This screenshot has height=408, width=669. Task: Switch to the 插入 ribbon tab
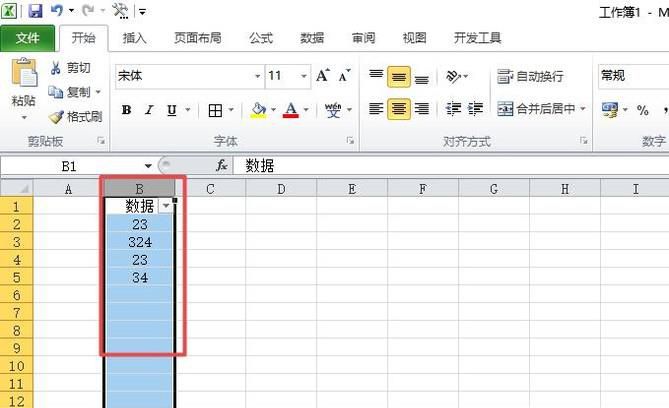134,38
